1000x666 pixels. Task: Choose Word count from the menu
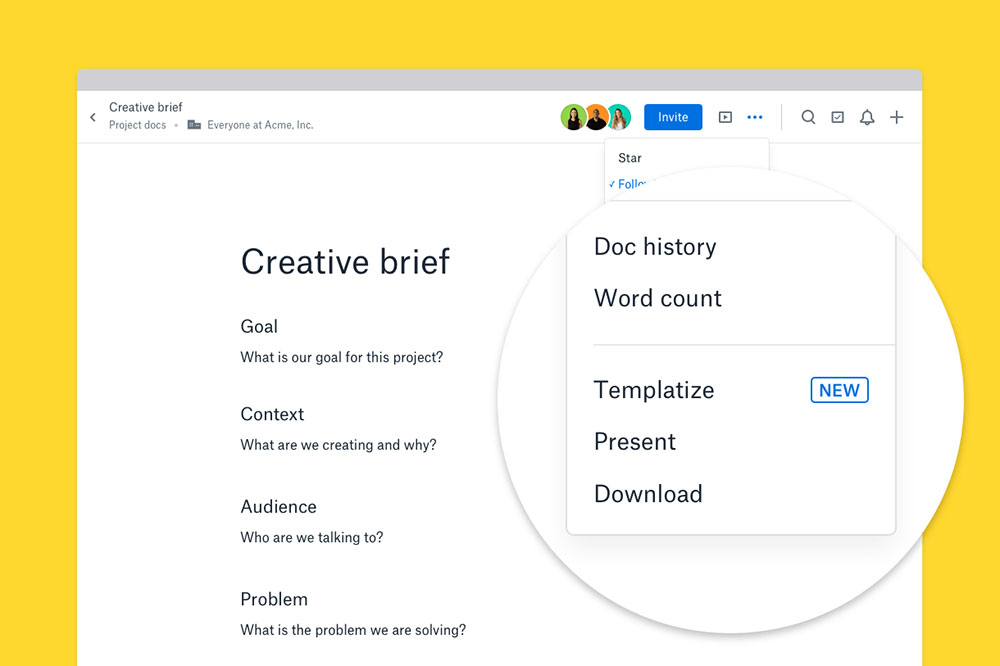coord(658,299)
